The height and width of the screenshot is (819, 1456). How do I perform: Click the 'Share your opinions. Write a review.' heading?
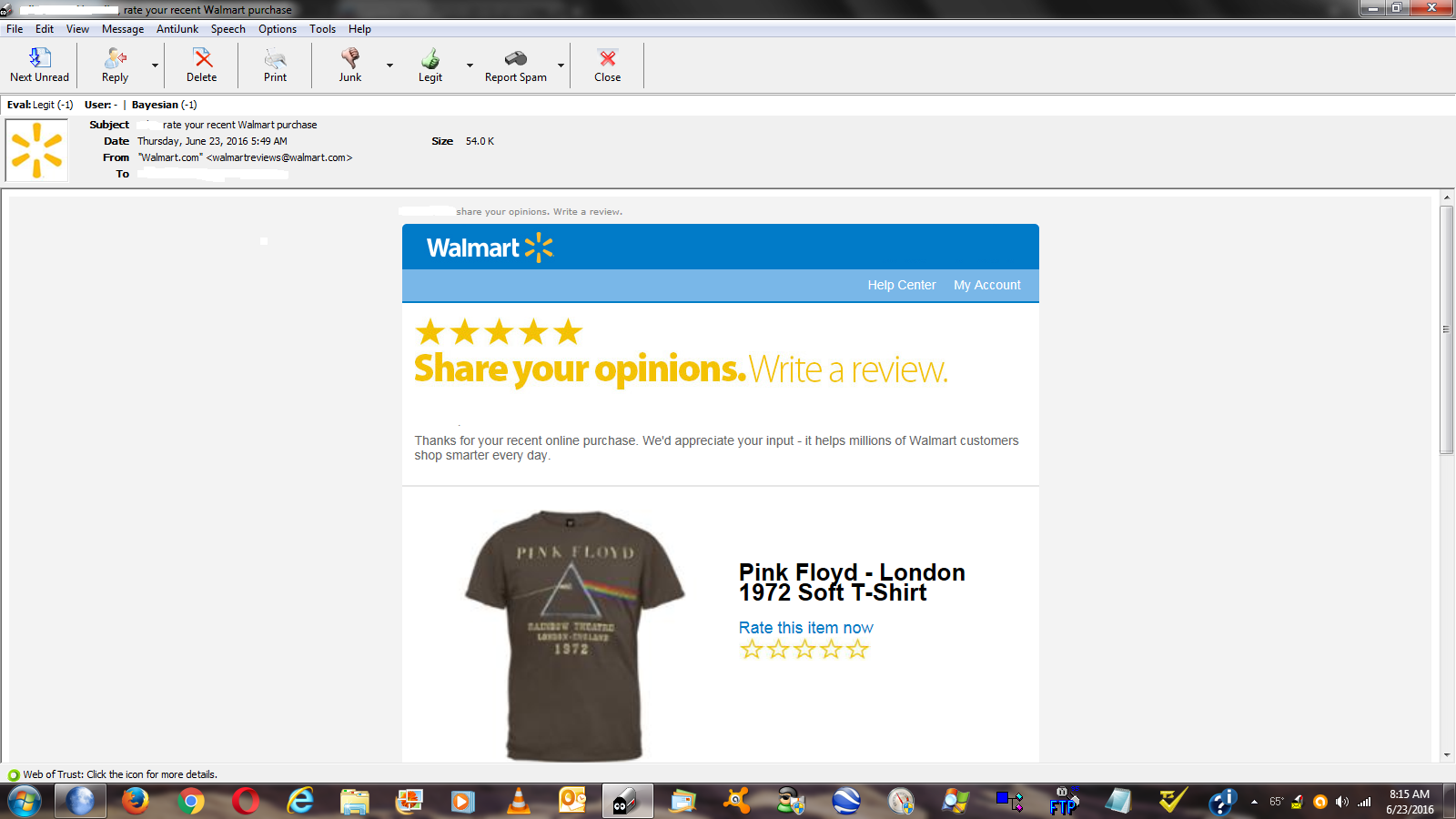[681, 369]
